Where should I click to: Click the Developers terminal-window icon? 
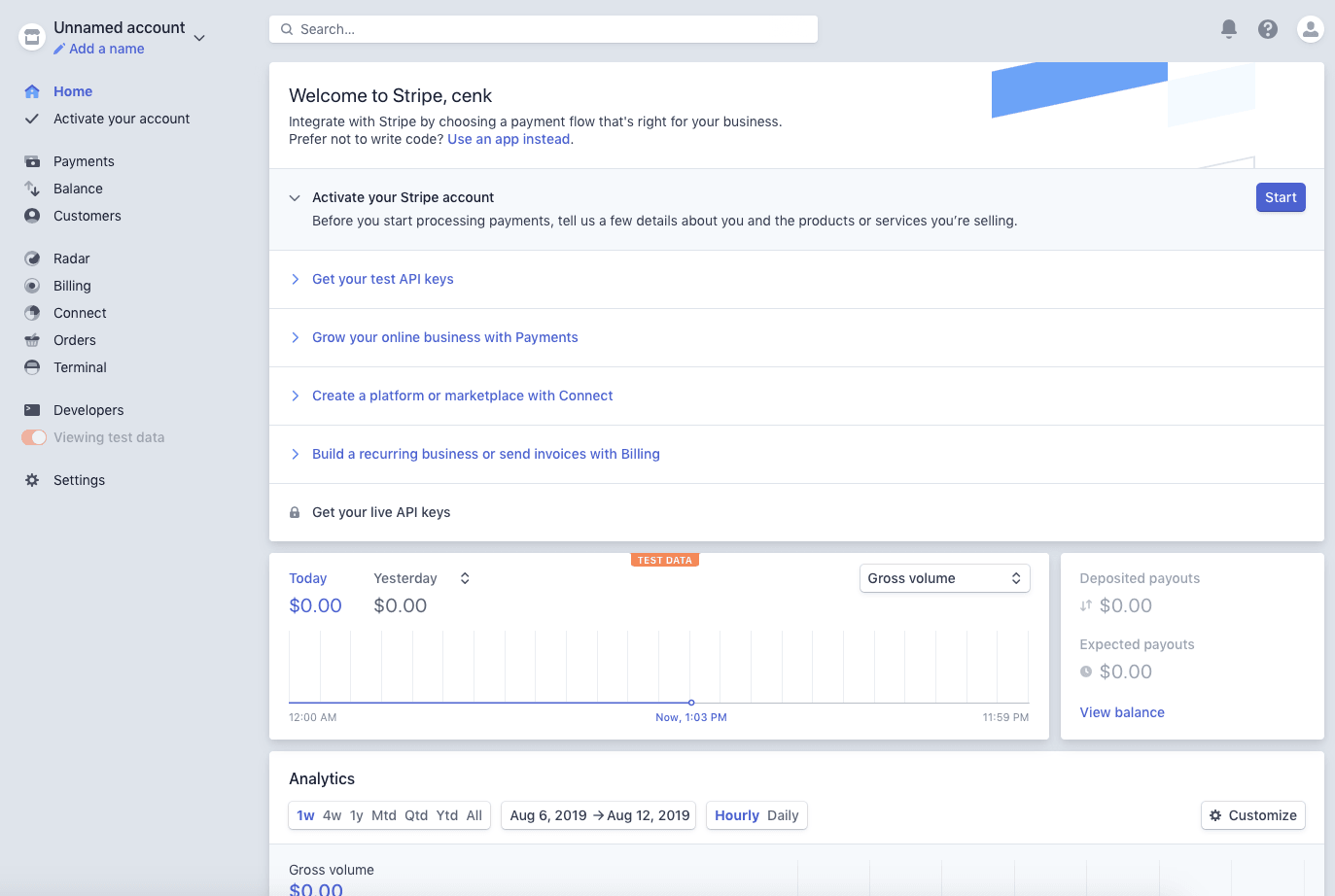click(32, 410)
